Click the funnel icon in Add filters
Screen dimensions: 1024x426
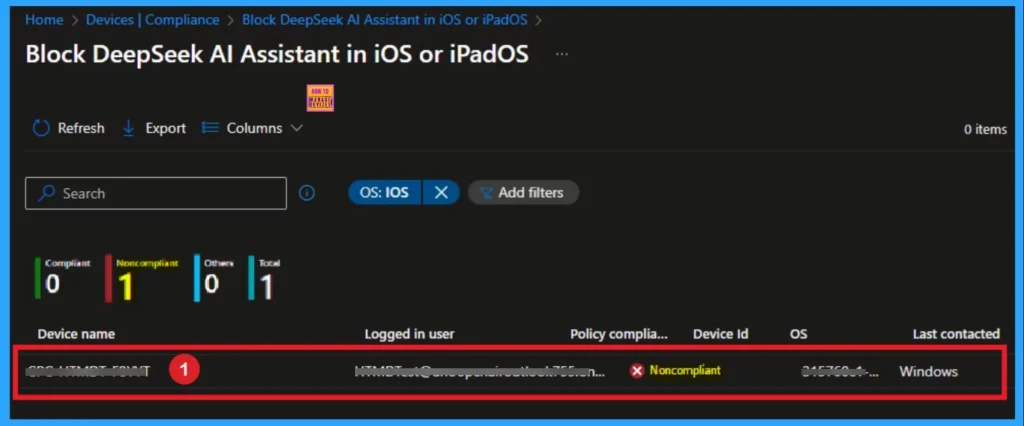(x=486, y=193)
